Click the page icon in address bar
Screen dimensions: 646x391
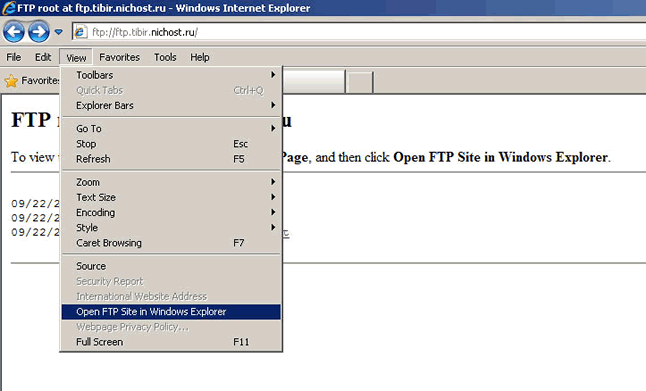80,32
